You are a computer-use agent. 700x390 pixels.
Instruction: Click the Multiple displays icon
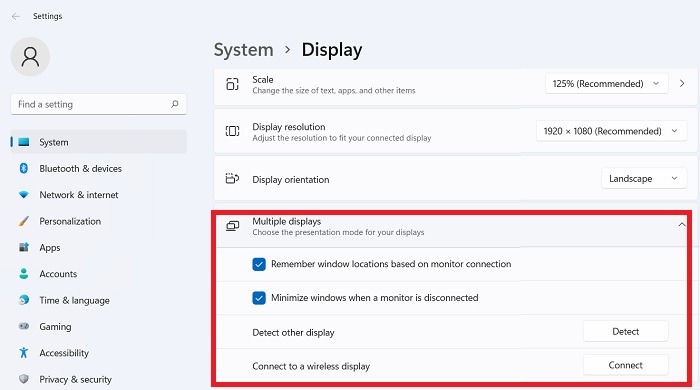tap(232, 226)
